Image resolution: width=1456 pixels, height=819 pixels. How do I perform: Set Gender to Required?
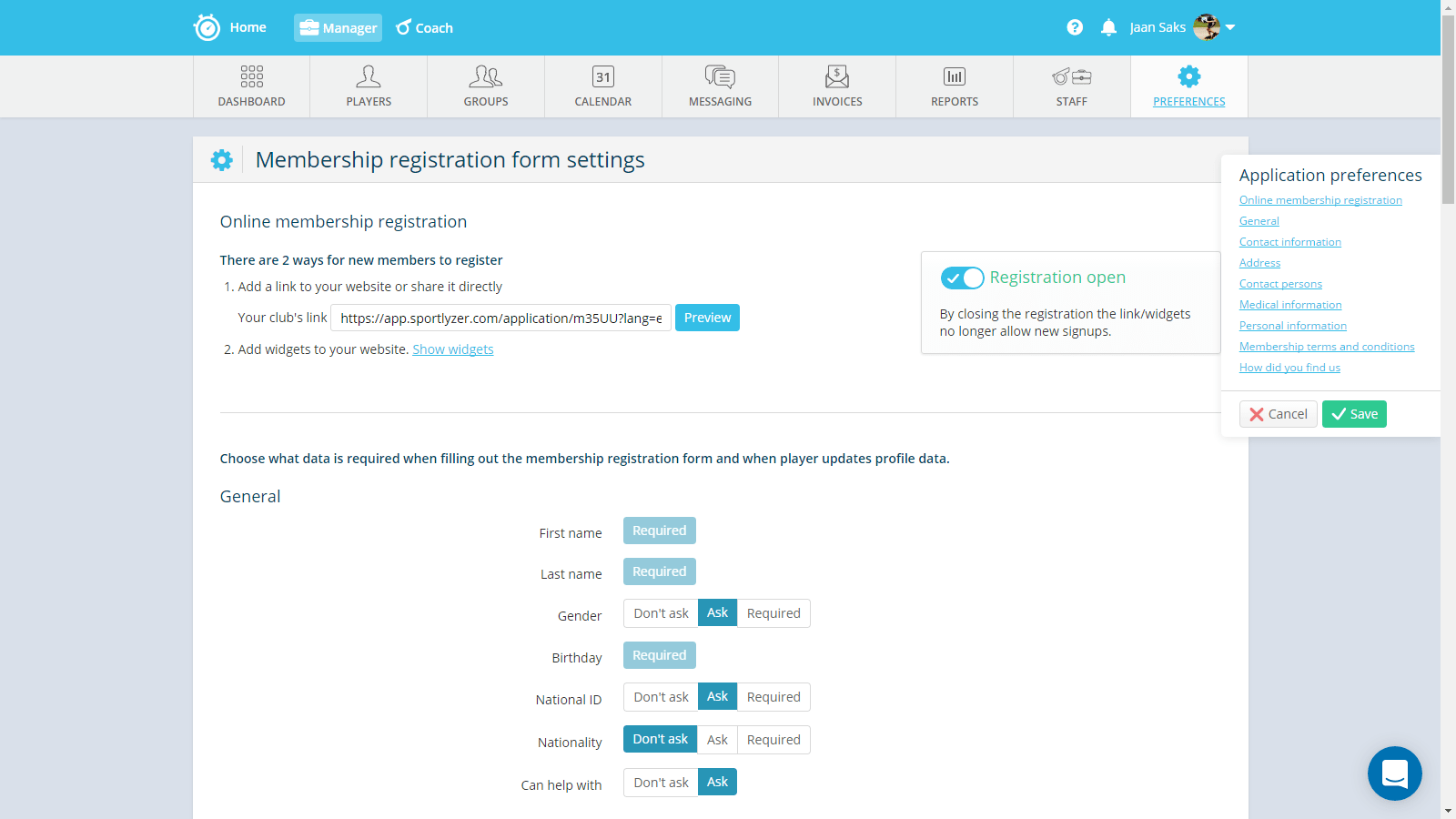(773, 613)
